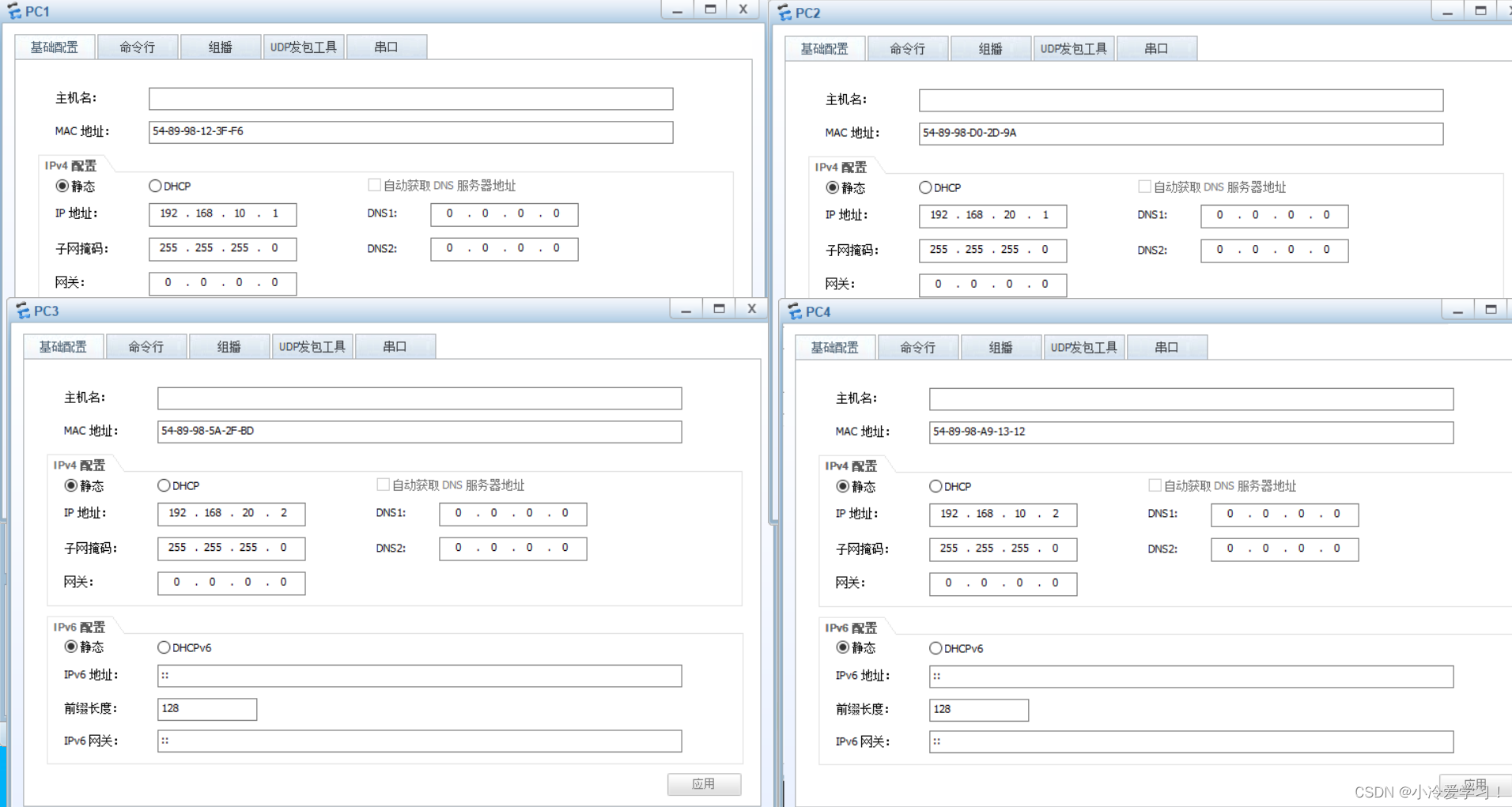Viewport: 1512px width, 807px height.
Task: Maximize the PC3 window
Action: 719,309
